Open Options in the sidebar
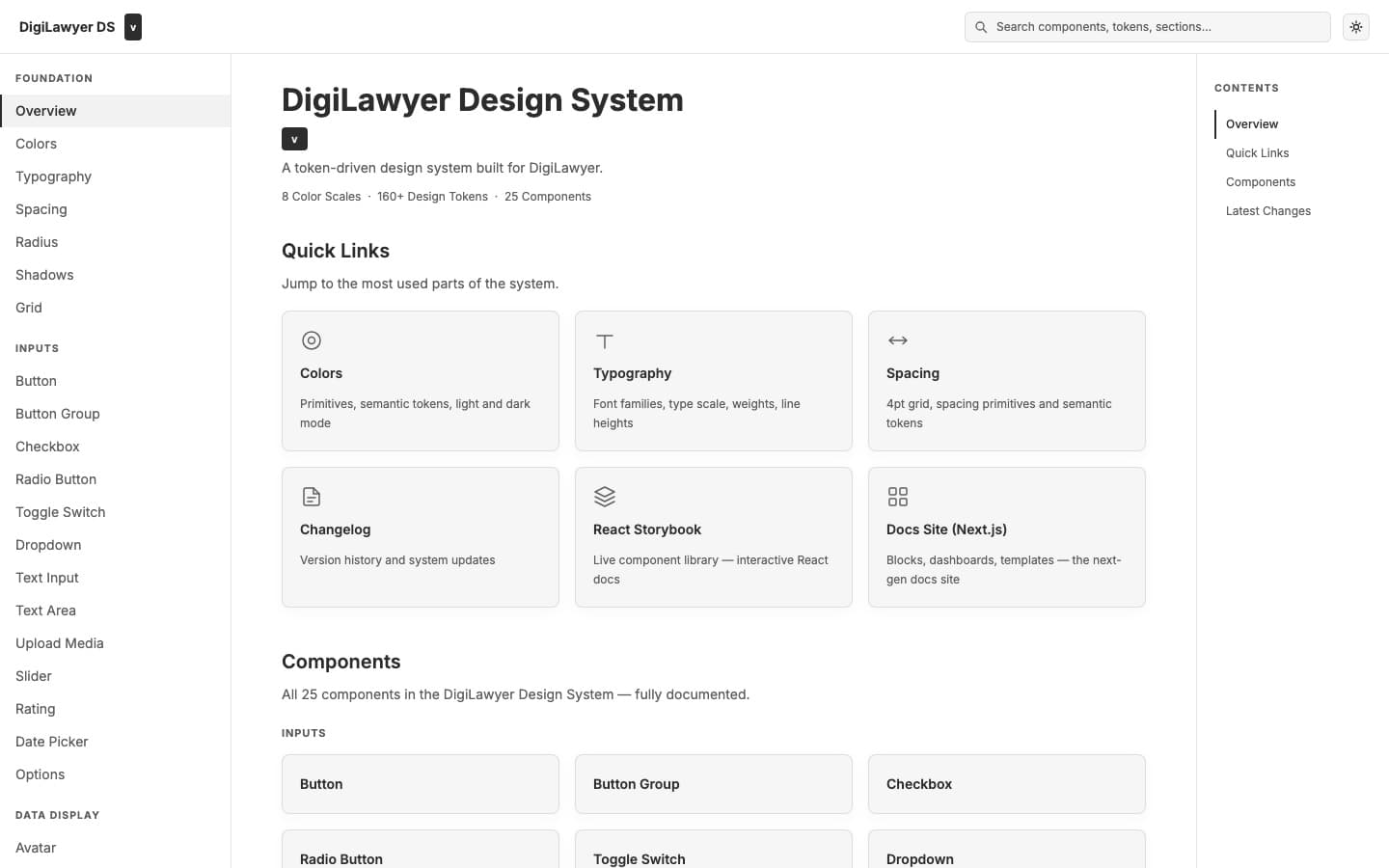Image resolution: width=1389 pixels, height=868 pixels. [116, 774]
